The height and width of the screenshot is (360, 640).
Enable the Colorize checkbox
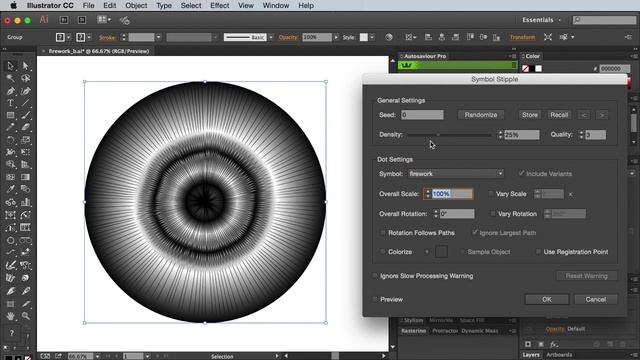383,252
